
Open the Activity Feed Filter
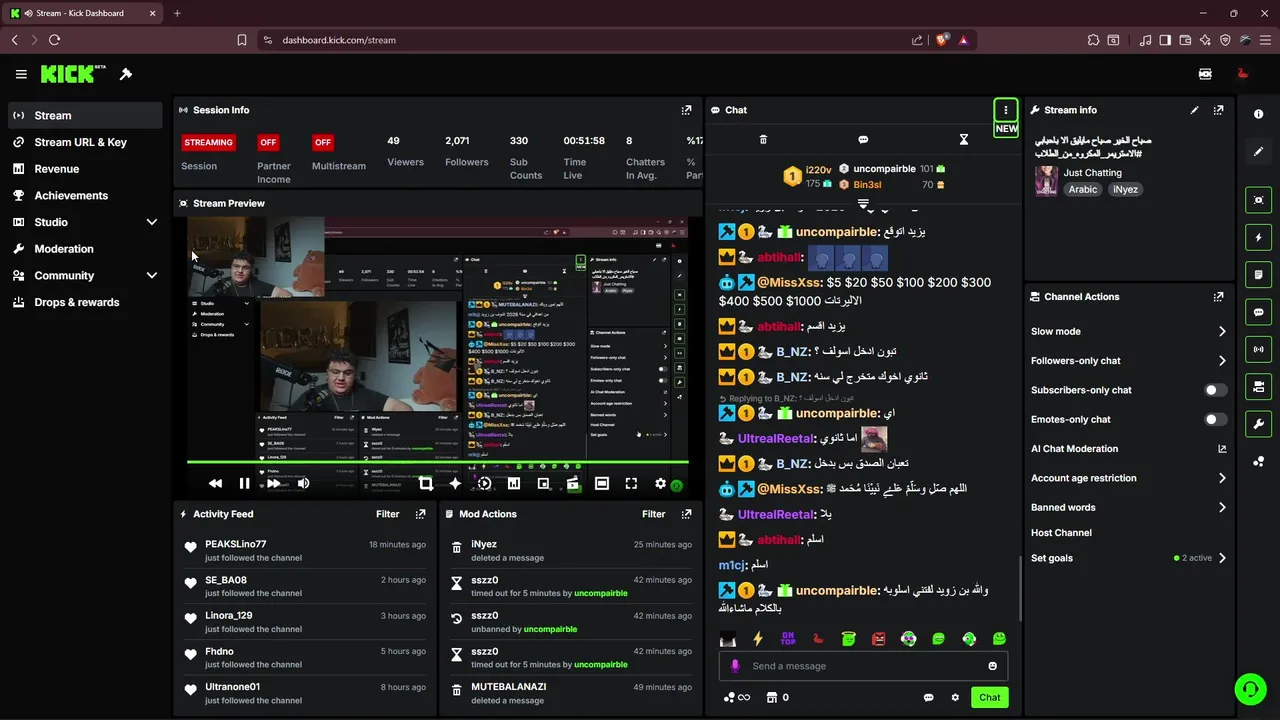[x=388, y=514]
